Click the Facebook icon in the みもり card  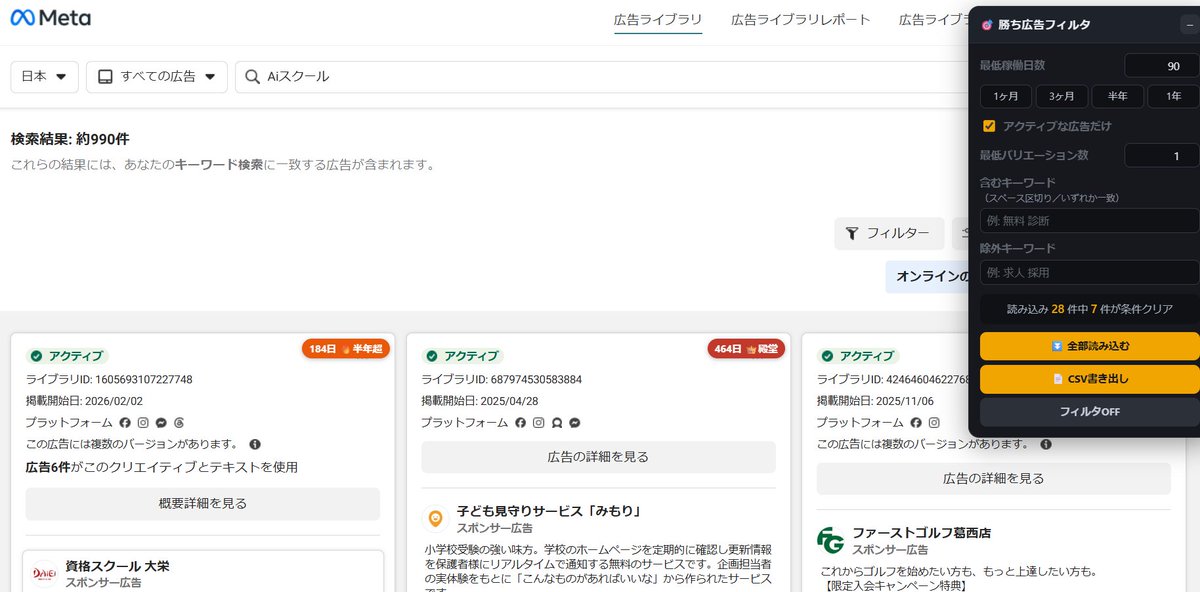pos(521,423)
